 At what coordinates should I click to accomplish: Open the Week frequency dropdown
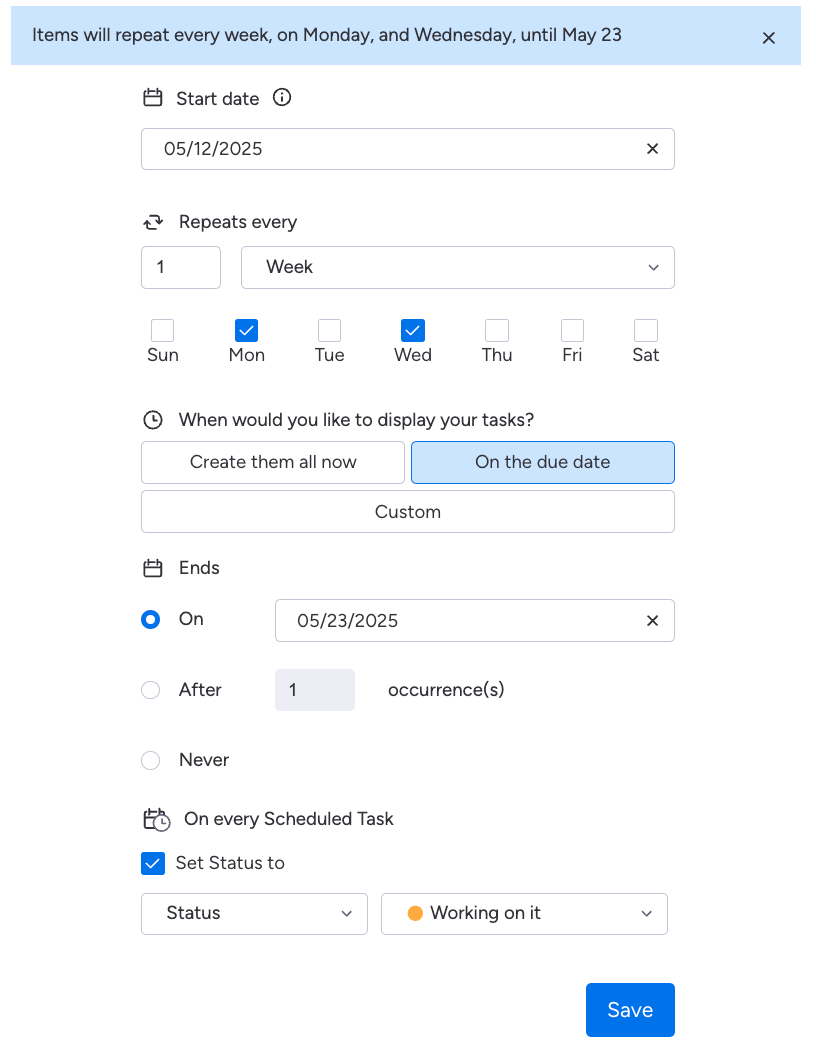pos(457,267)
